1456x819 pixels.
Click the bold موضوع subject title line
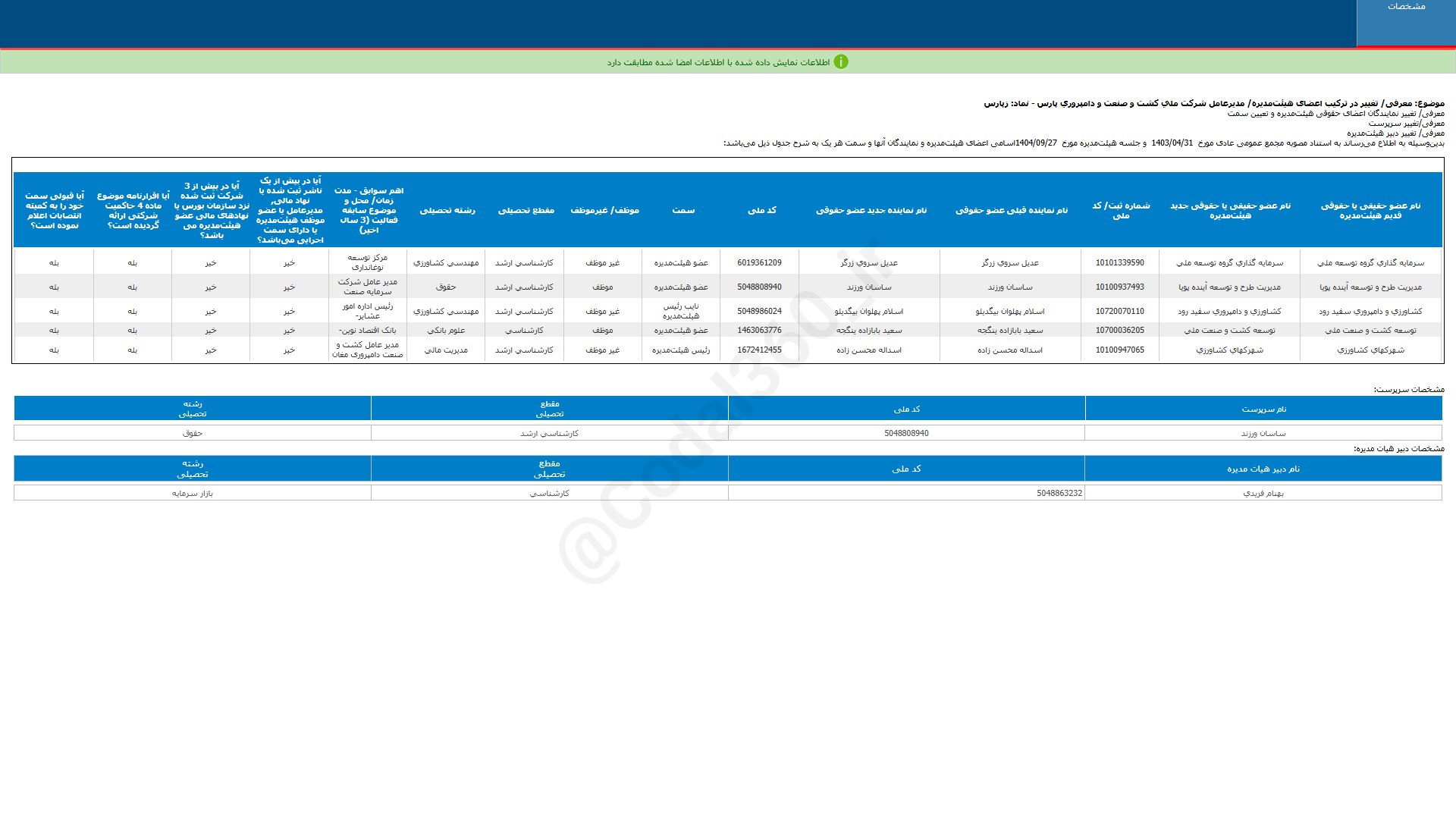pyautogui.click(x=1213, y=103)
